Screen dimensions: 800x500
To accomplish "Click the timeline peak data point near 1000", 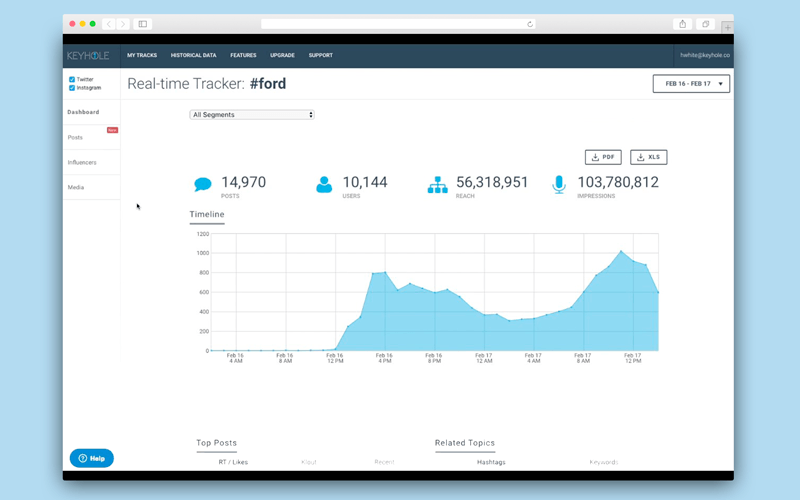I will pyautogui.click(x=621, y=251).
